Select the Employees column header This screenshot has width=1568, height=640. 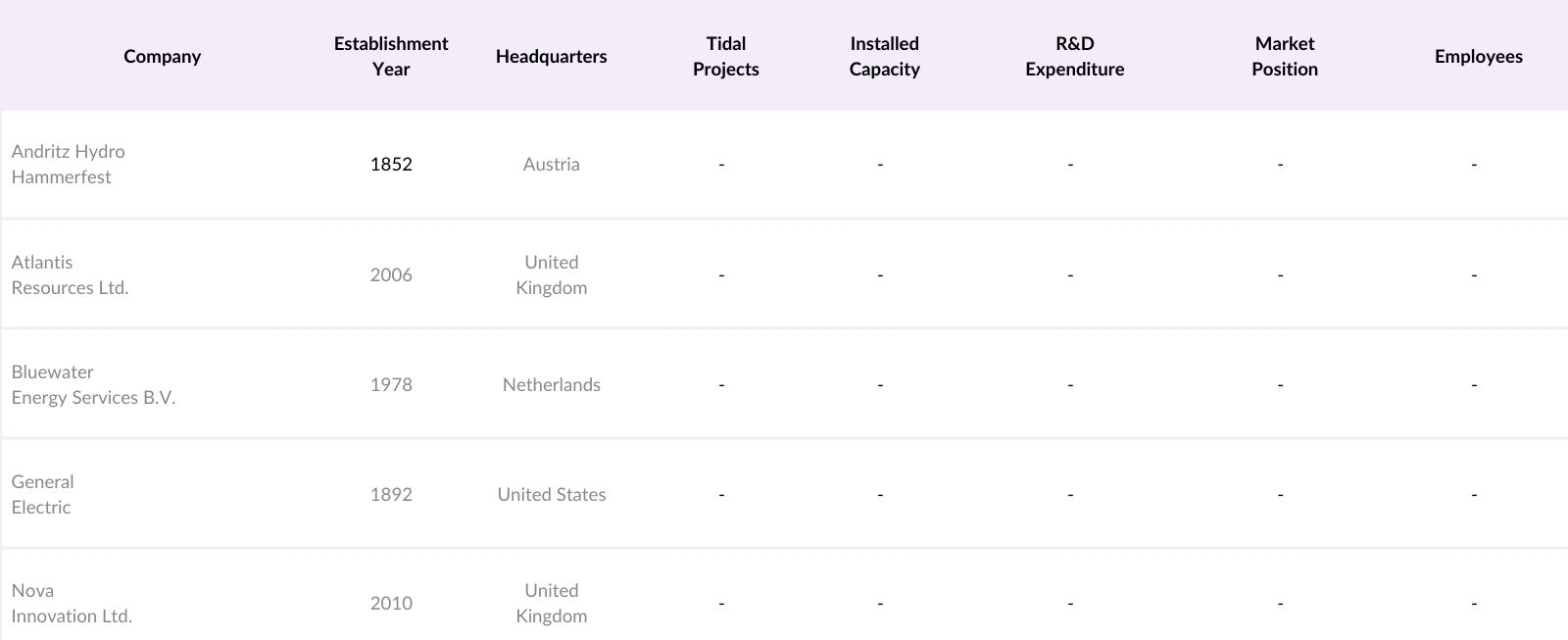coord(1478,56)
